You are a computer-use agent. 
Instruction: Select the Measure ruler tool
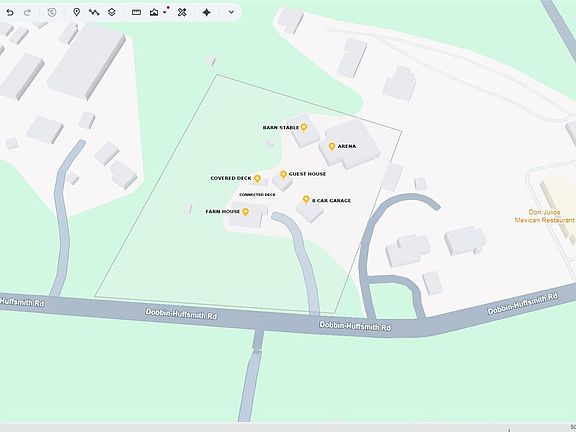click(136, 12)
